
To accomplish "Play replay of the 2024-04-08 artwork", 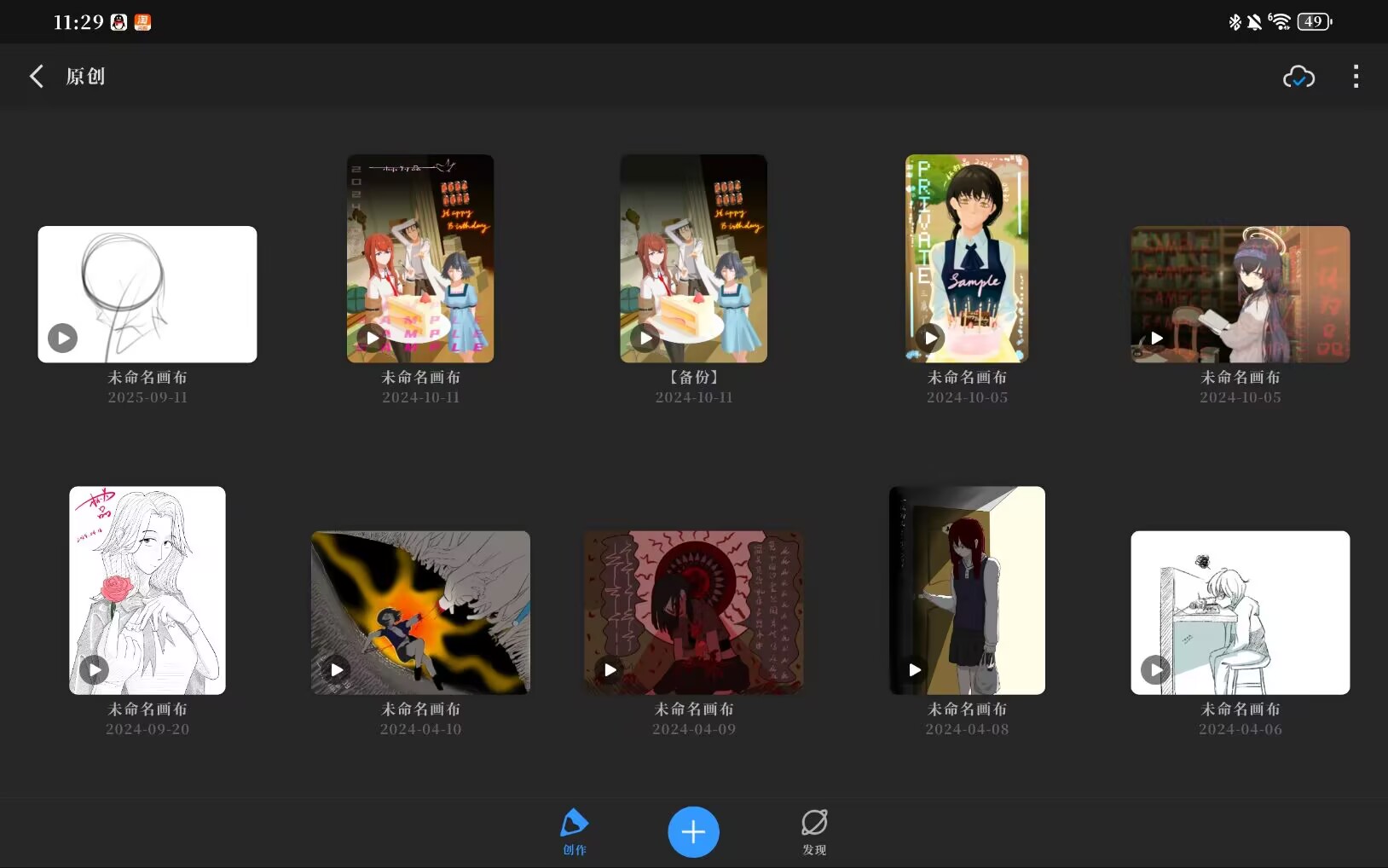I will coord(914,669).
